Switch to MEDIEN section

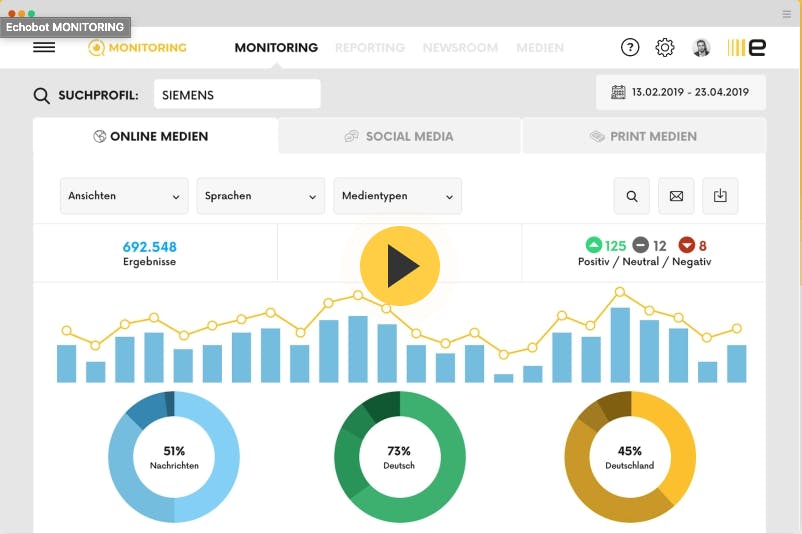(x=540, y=48)
